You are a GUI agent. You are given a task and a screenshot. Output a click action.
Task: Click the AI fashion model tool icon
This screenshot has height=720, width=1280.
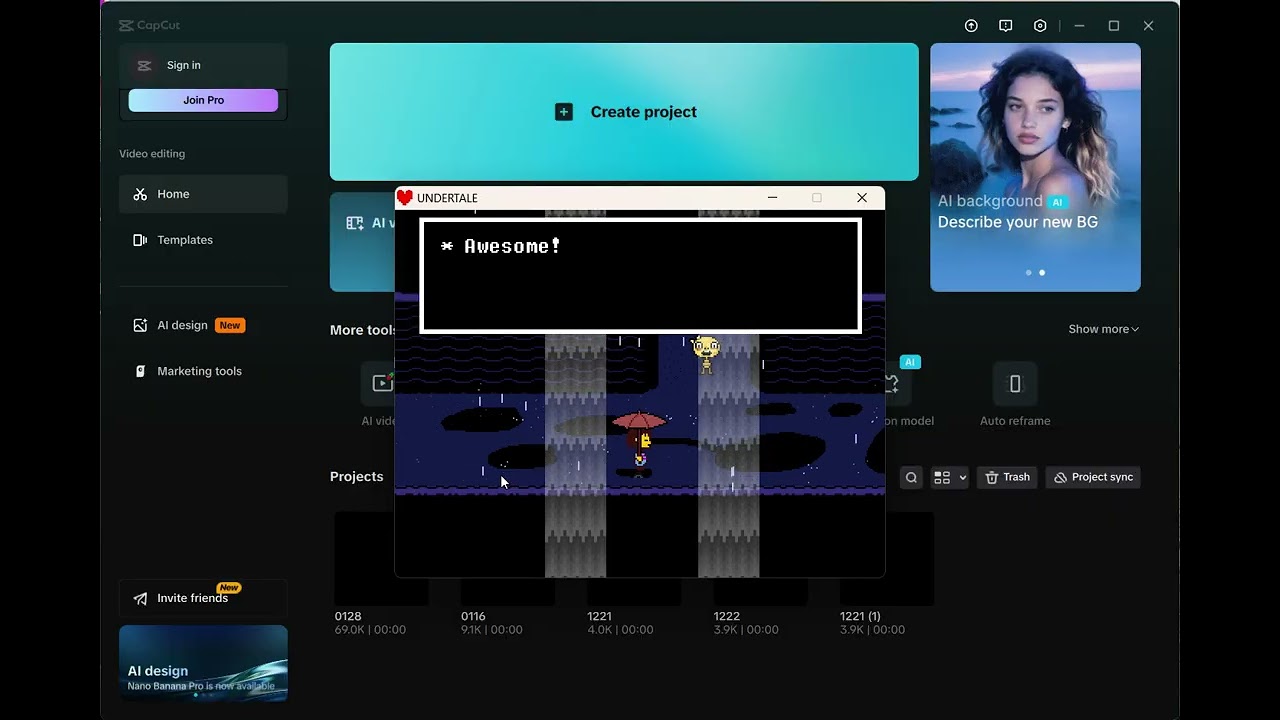click(893, 384)
